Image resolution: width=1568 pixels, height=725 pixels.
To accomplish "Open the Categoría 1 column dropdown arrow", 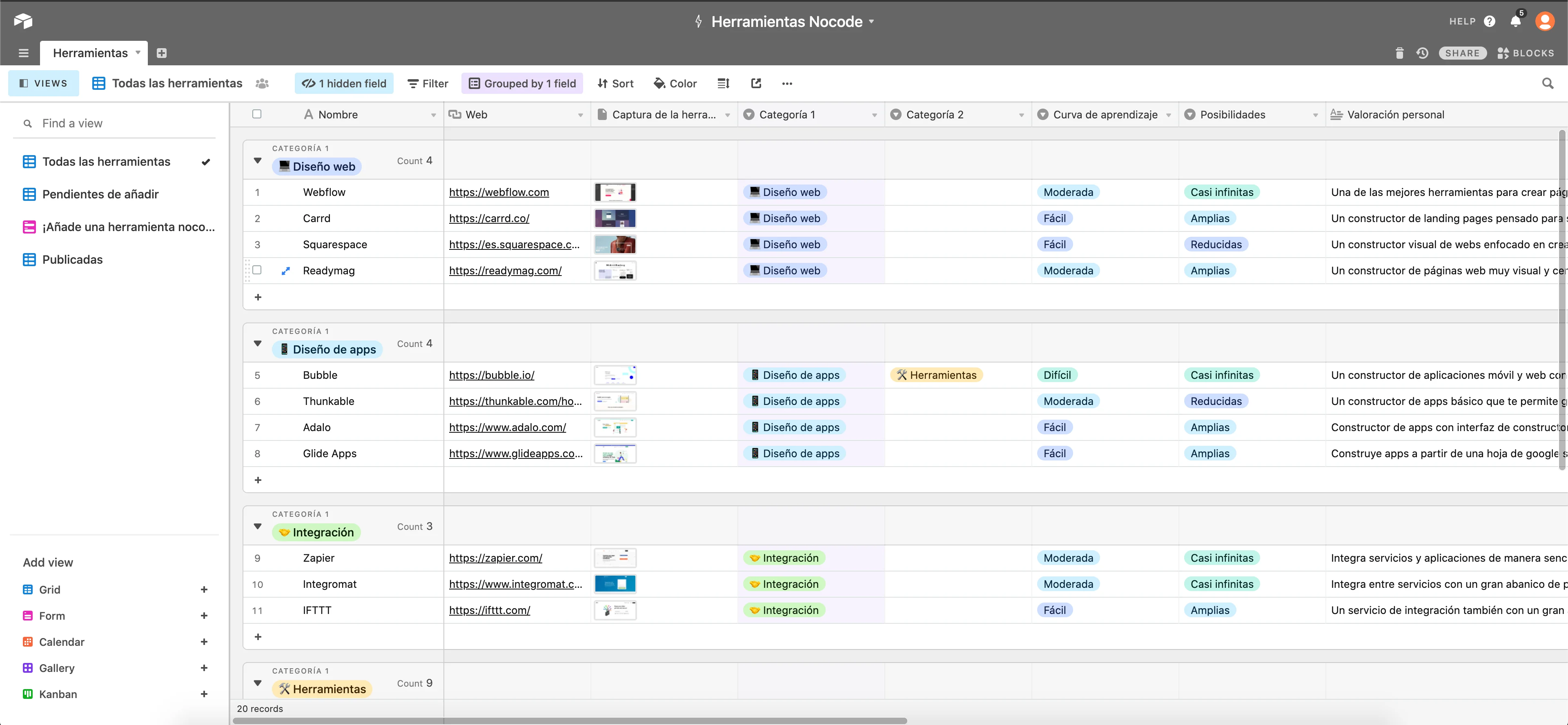I will click(x=874, y=115).
